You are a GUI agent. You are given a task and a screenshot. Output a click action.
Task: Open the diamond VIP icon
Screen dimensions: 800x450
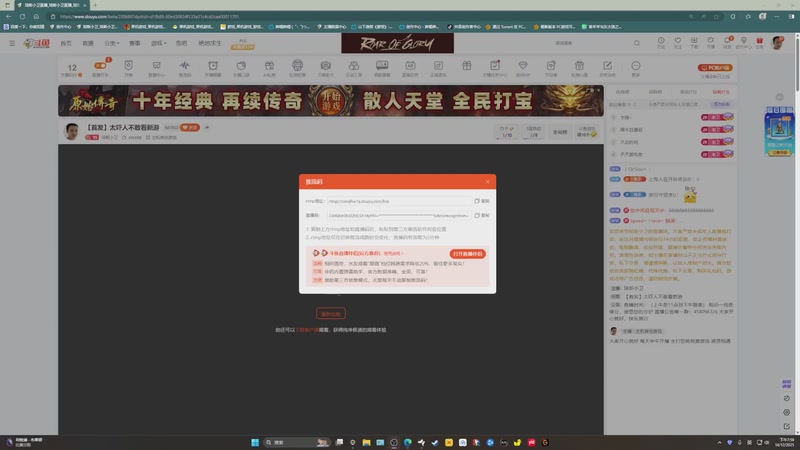tap(523, 66)
